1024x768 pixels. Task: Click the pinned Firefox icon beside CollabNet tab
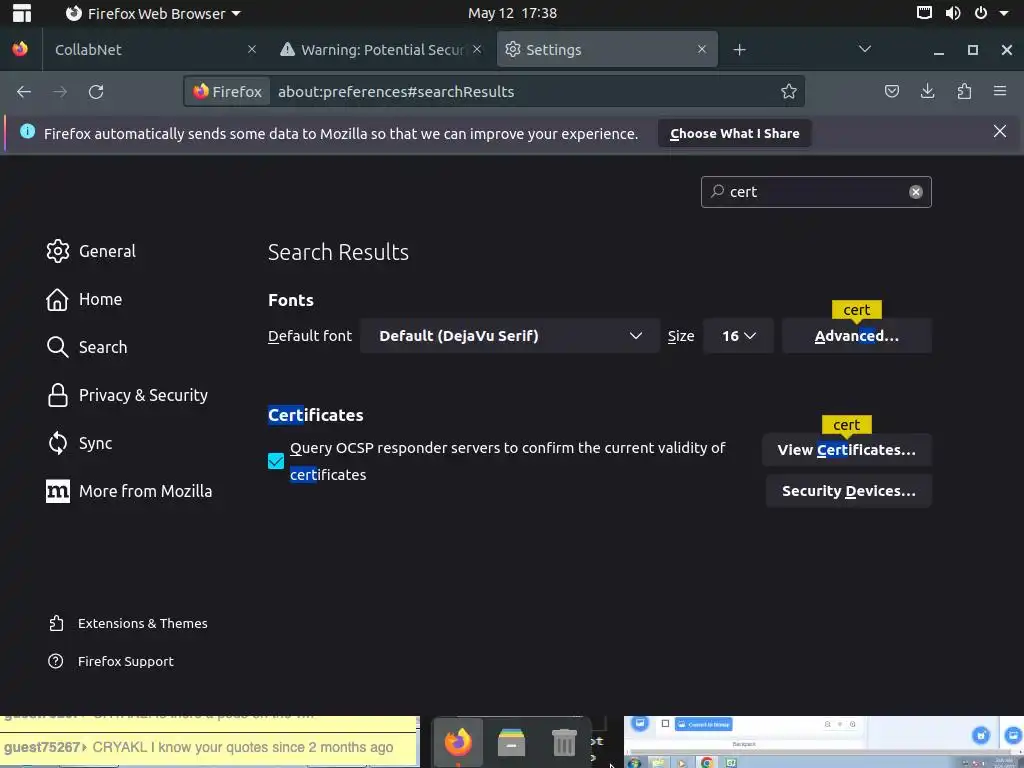tap(20, 49)
